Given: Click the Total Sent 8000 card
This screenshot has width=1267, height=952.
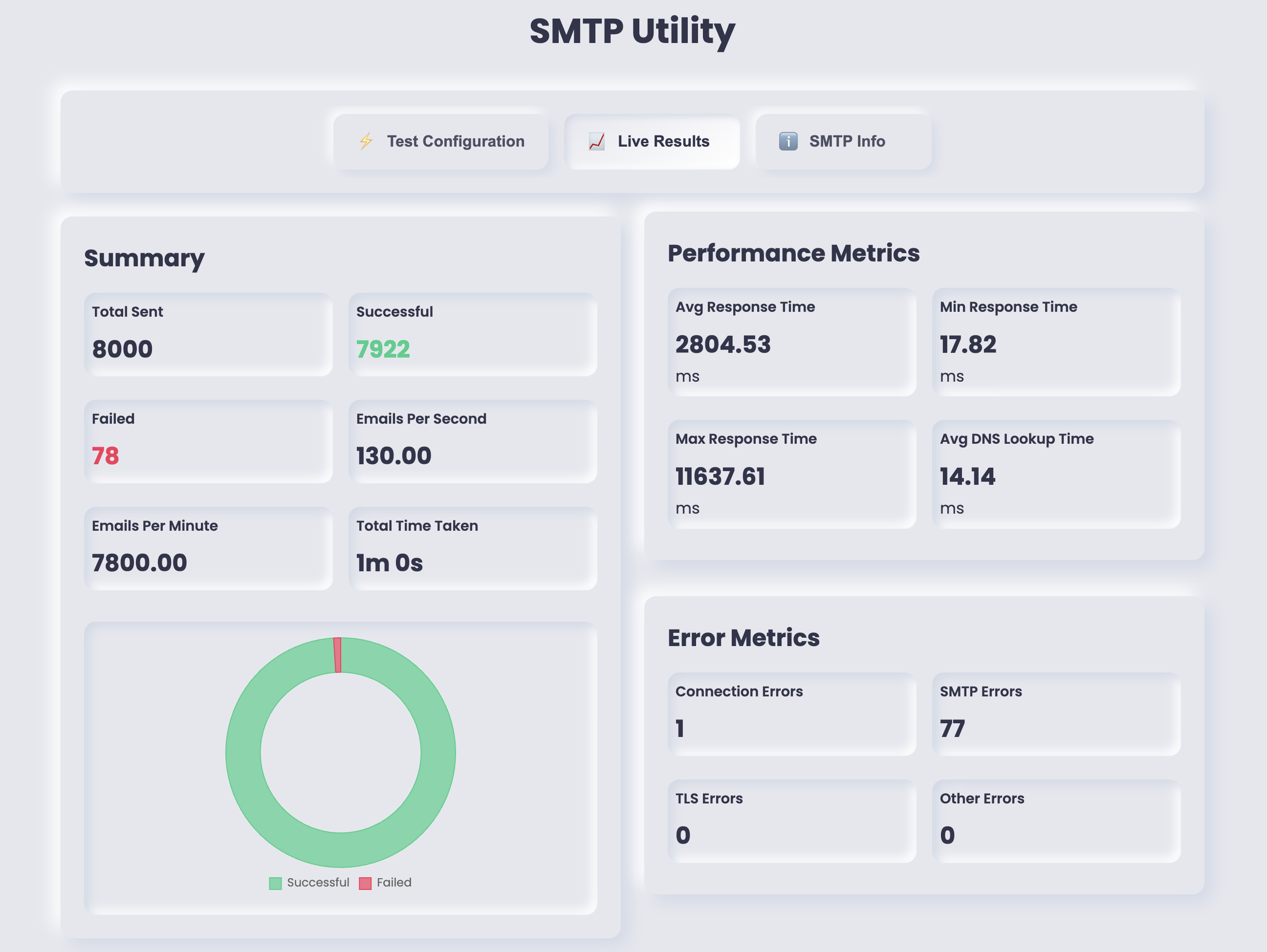Looking at the screenshot, I should coord(208,334).
